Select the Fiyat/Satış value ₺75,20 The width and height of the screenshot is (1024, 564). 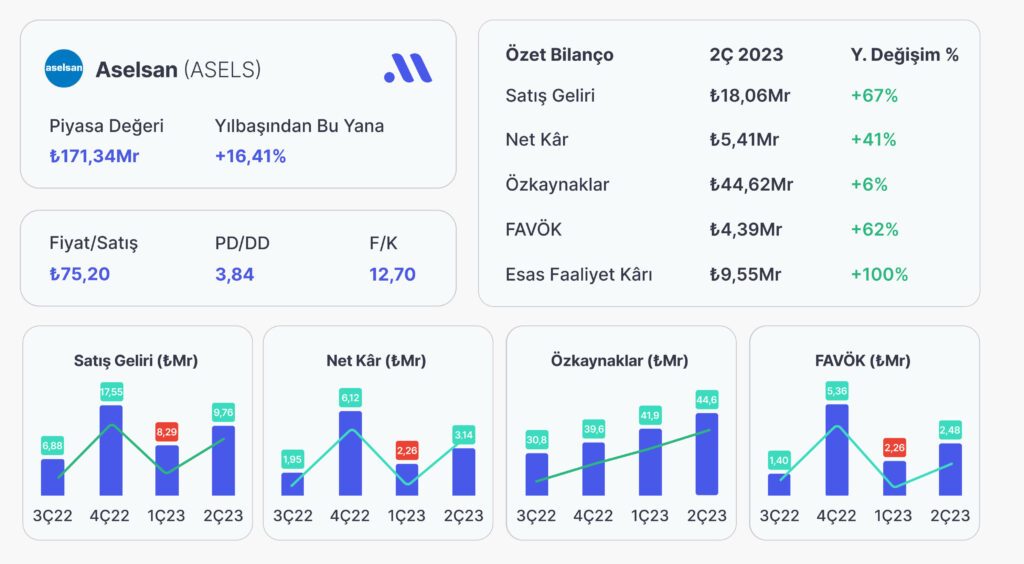pyautogui.click(x=80, y=274)
